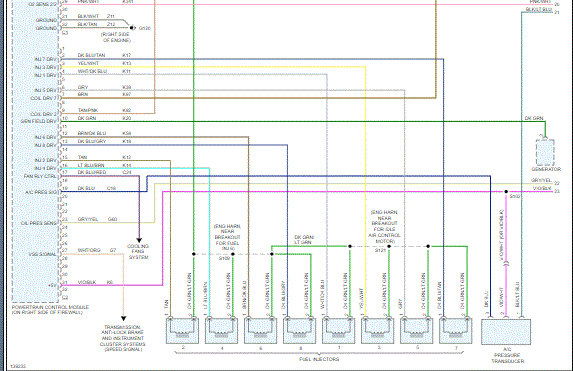Click the 'GRY K38' wire label
Image resolution: width=573 pixels, height=371 pixels.
coord(104,87)
